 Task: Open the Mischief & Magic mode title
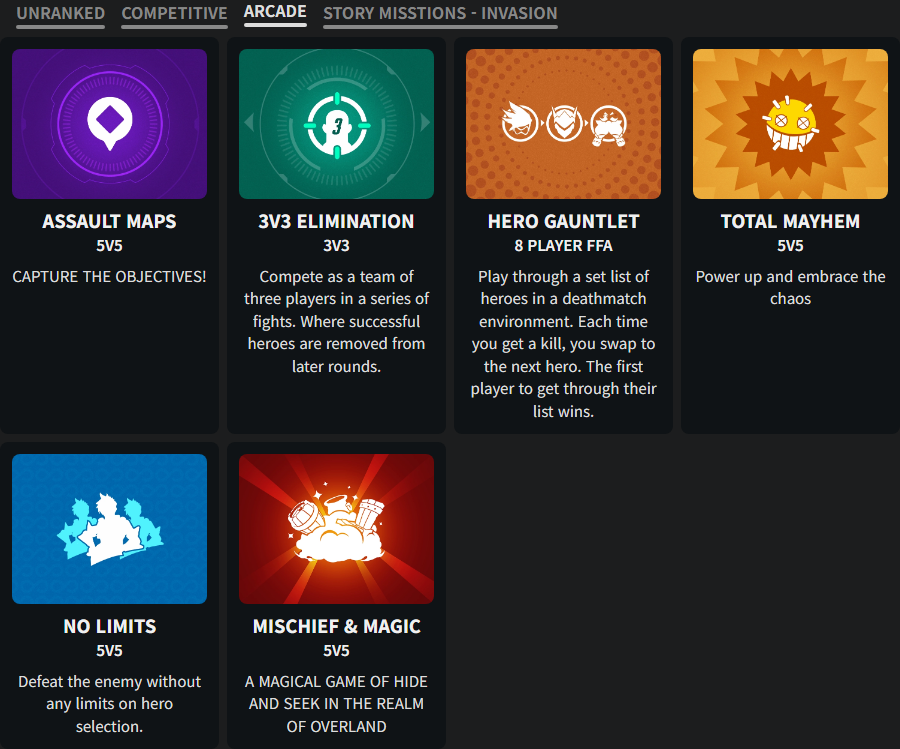(336, 626)
